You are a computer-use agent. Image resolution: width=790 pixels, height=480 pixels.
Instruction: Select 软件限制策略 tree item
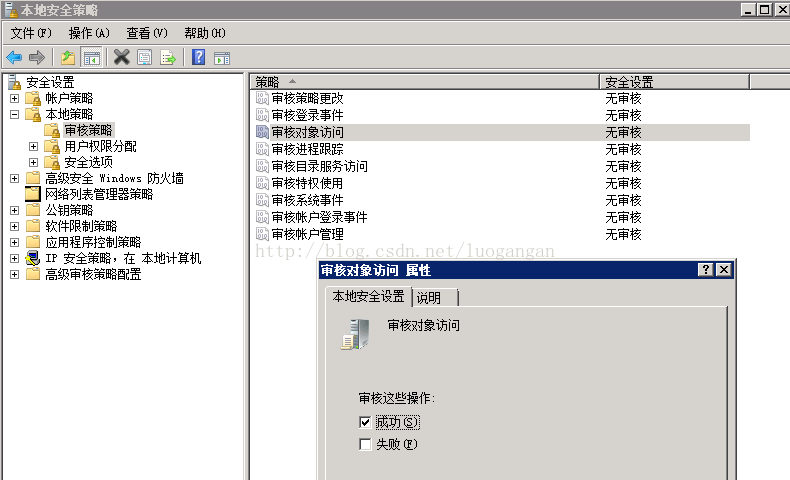point(82,227)
